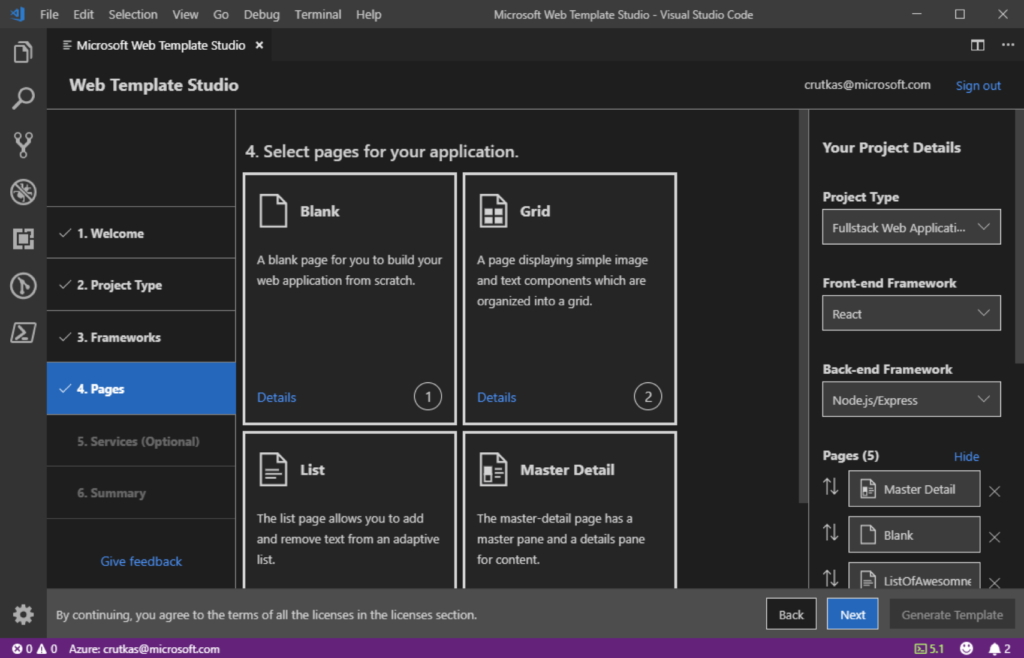Viewport: 1024px width, 658px height.
Task: Click reorder arrows beside Master Detail page
Action: click(831, 487)
